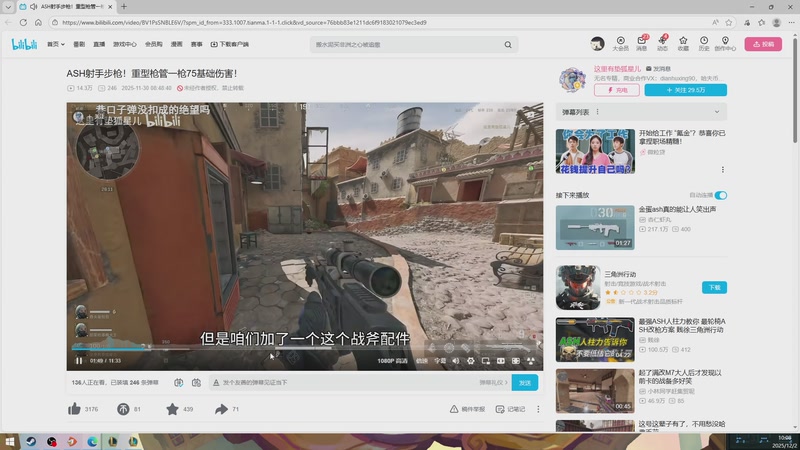Expand the 弹幕列表 panel chevron
The height and width of the screenshot is (450, 800).
(x=717, y=112)
